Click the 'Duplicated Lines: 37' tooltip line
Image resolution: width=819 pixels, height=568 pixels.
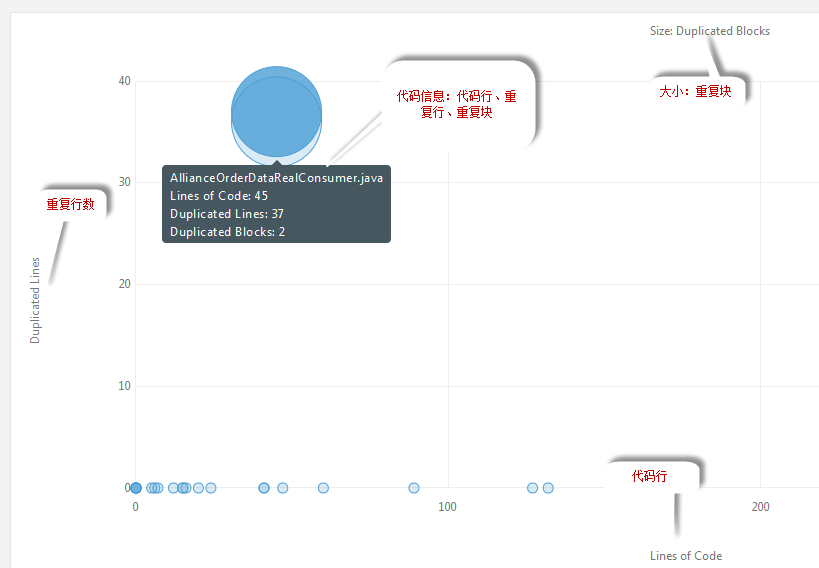[227, 214]
